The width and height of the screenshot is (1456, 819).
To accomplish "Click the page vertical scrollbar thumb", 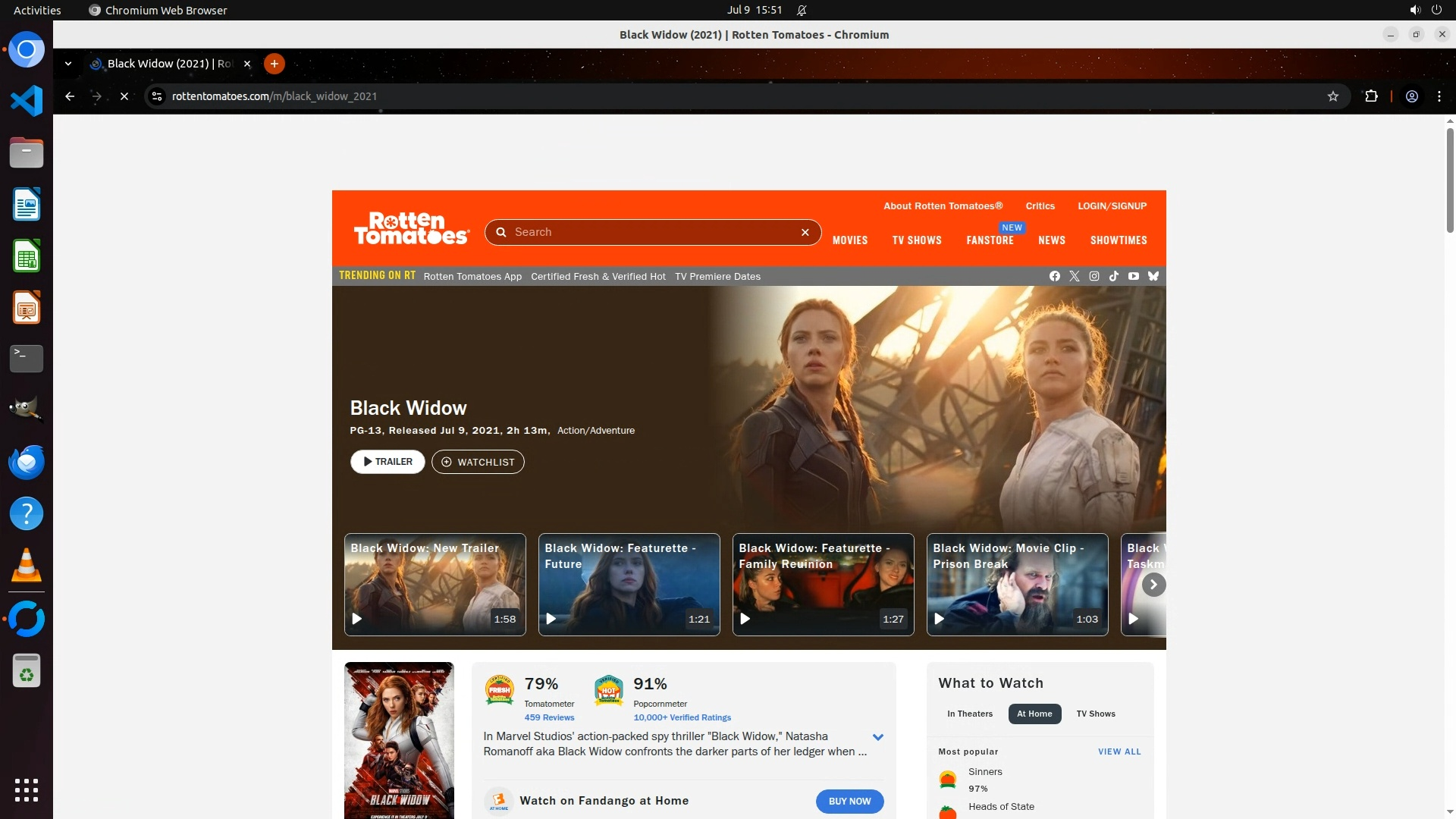I will [x=1449, y=179].
